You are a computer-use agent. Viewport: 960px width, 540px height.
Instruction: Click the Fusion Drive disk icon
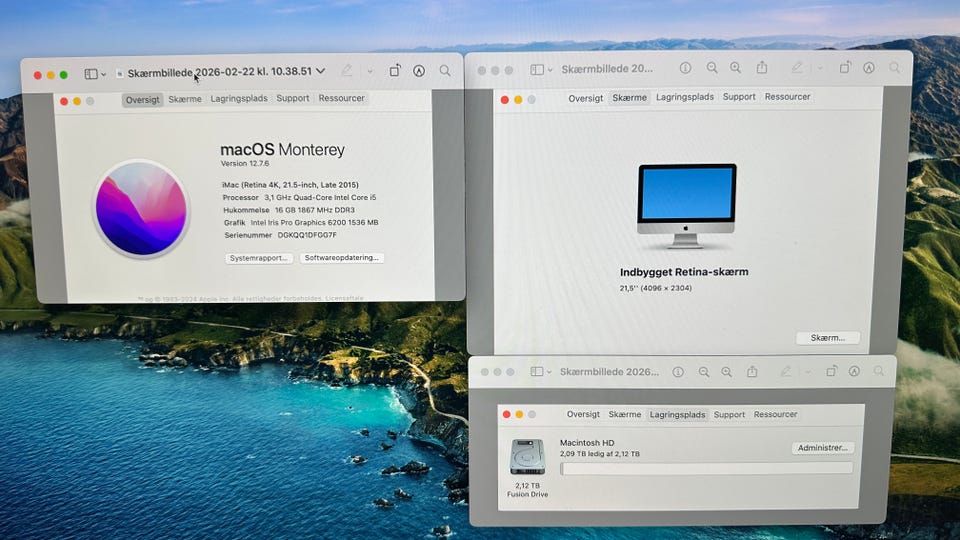(527, 457)
